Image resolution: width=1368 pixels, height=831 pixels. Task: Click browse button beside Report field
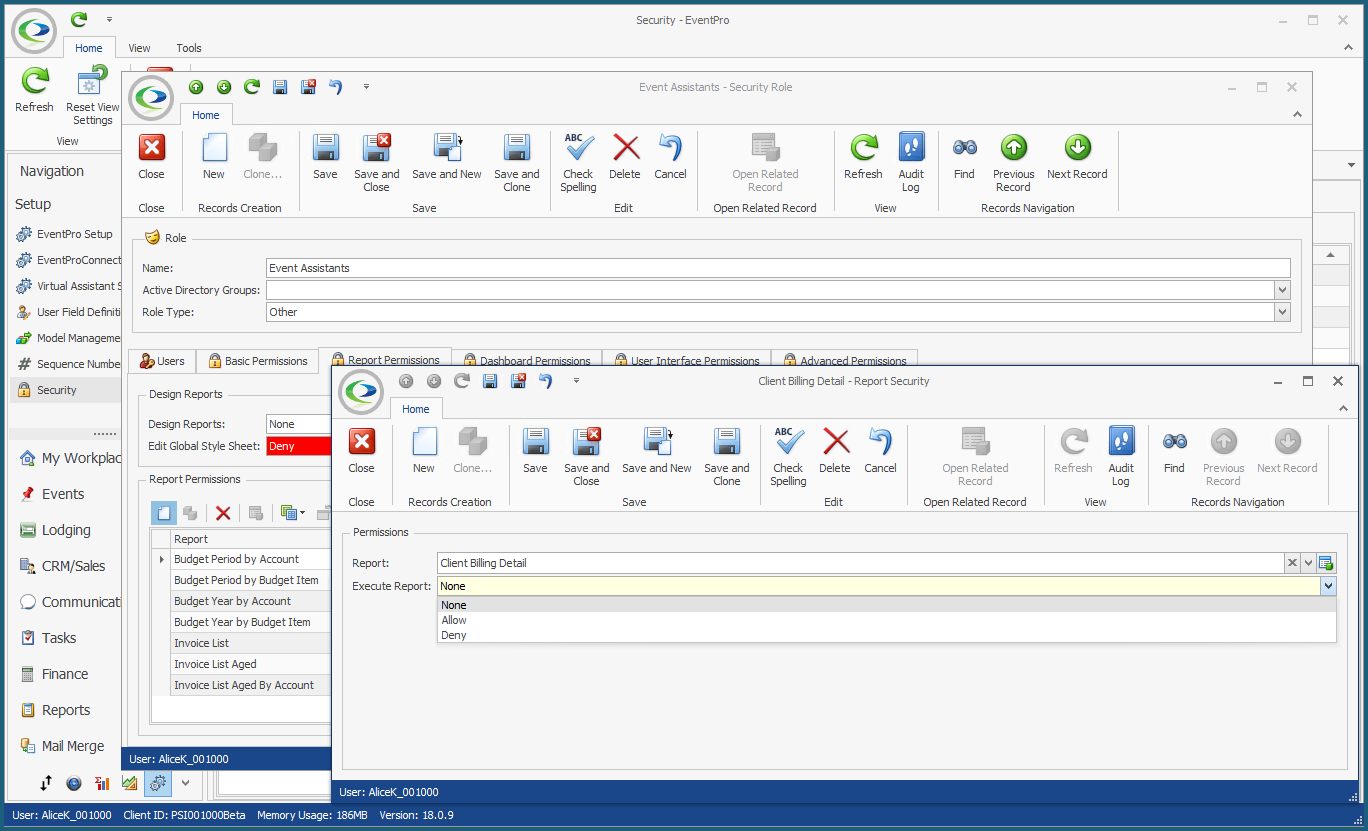click(x=1326, y=563)
